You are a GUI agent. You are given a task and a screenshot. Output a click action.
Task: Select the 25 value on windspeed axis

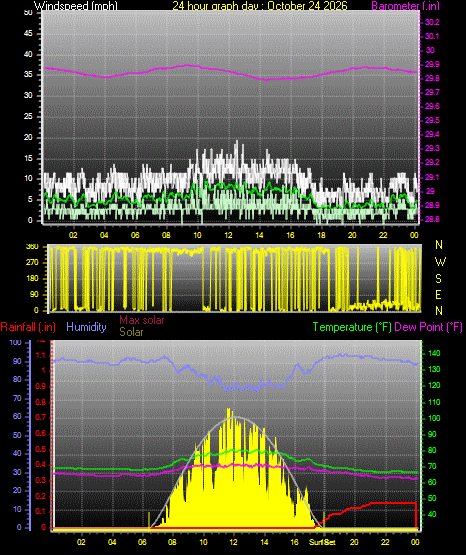tap(28, 116)
